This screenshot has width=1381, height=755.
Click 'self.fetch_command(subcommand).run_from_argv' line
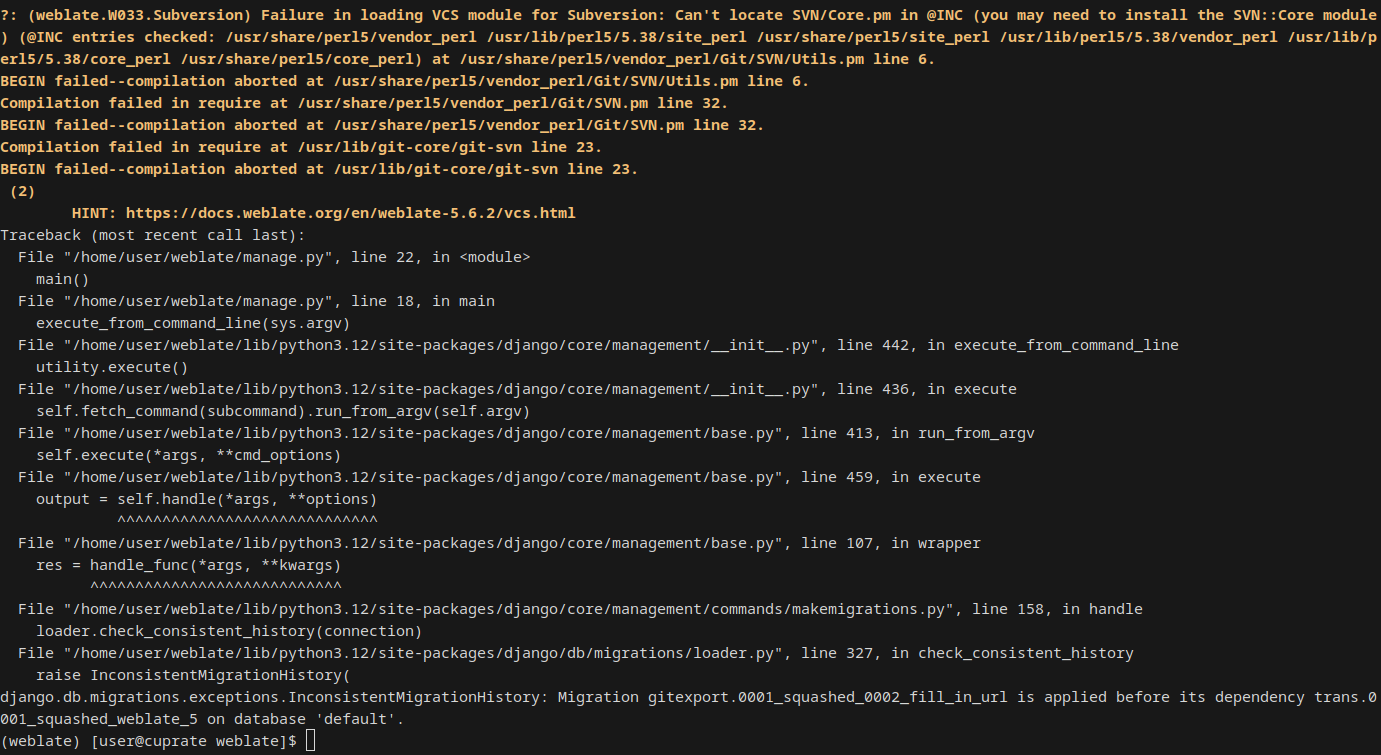[283, 411]
